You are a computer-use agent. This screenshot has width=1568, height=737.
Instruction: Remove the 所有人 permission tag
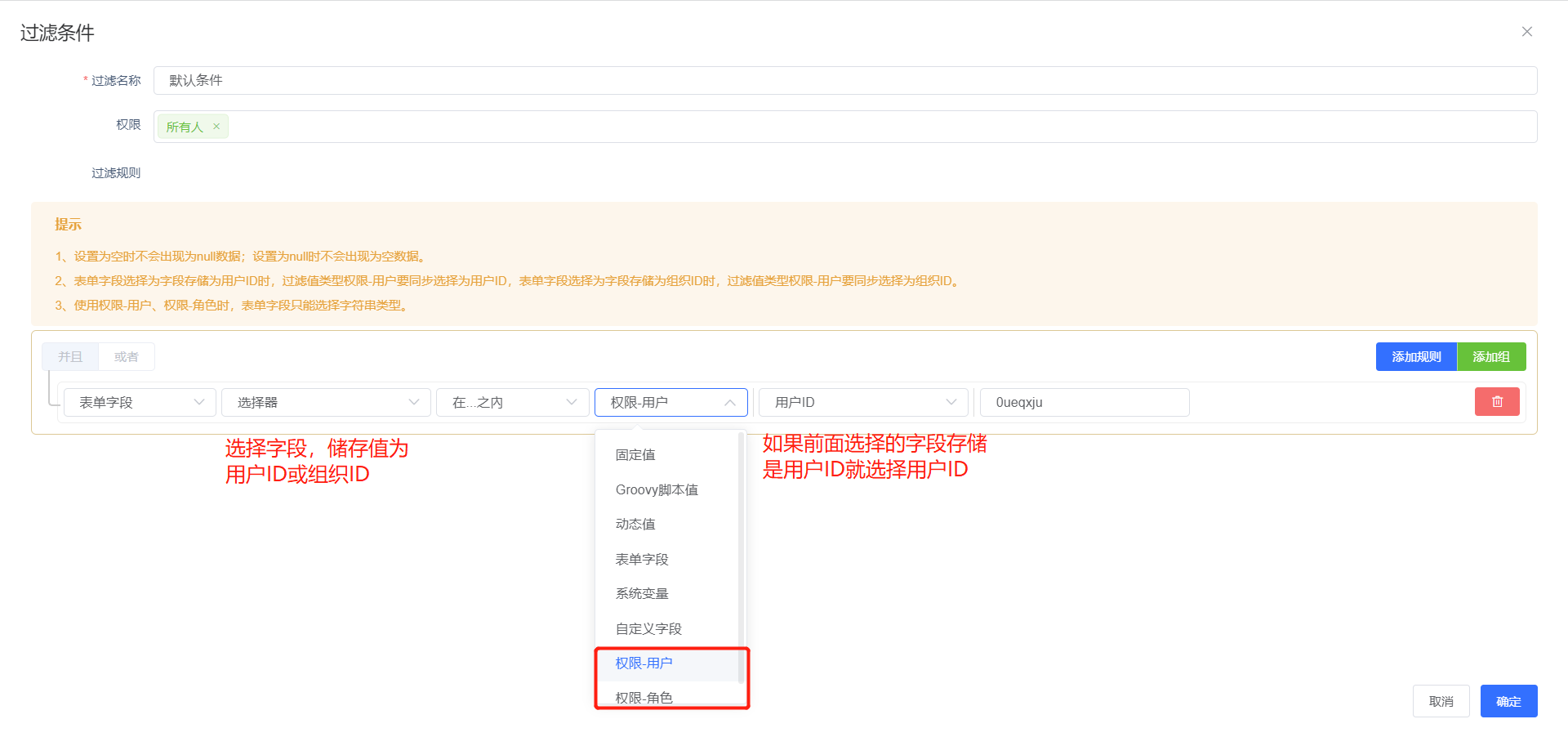[216, 127]
